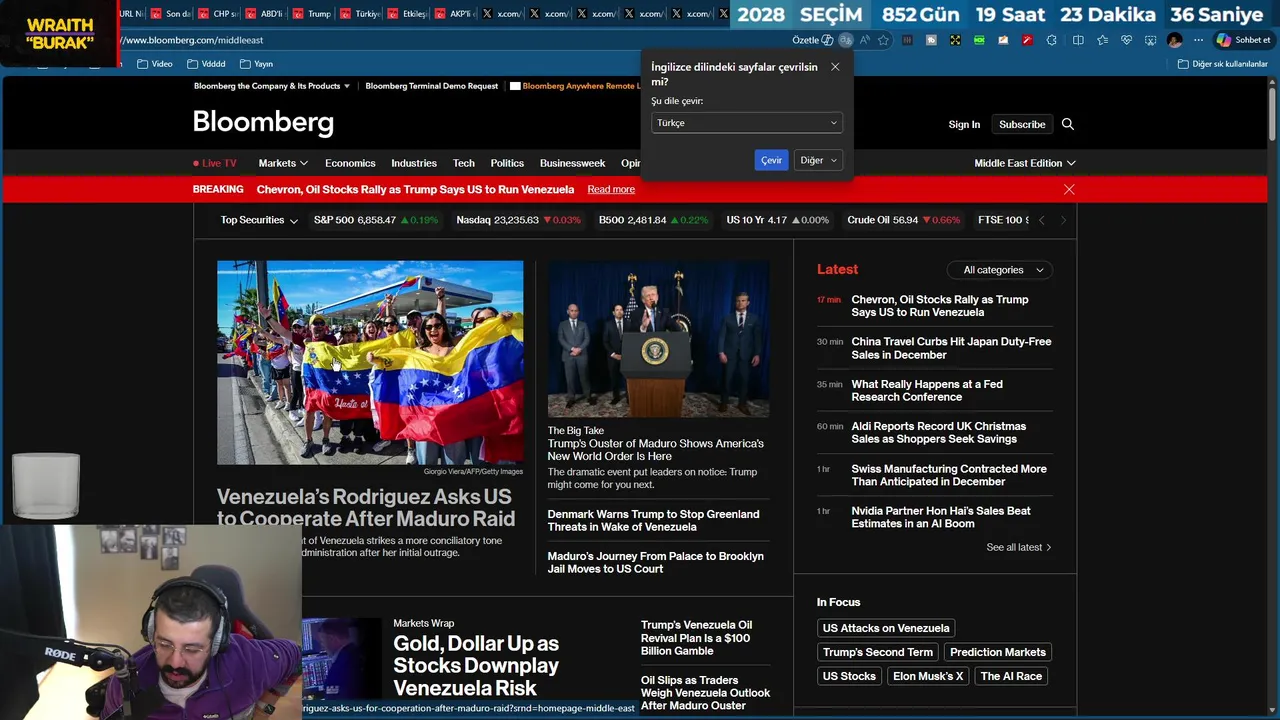This screenshot has width=1280, height=720.
Task: Click the read aloud icon in address bar
Action: pos(865,40)
